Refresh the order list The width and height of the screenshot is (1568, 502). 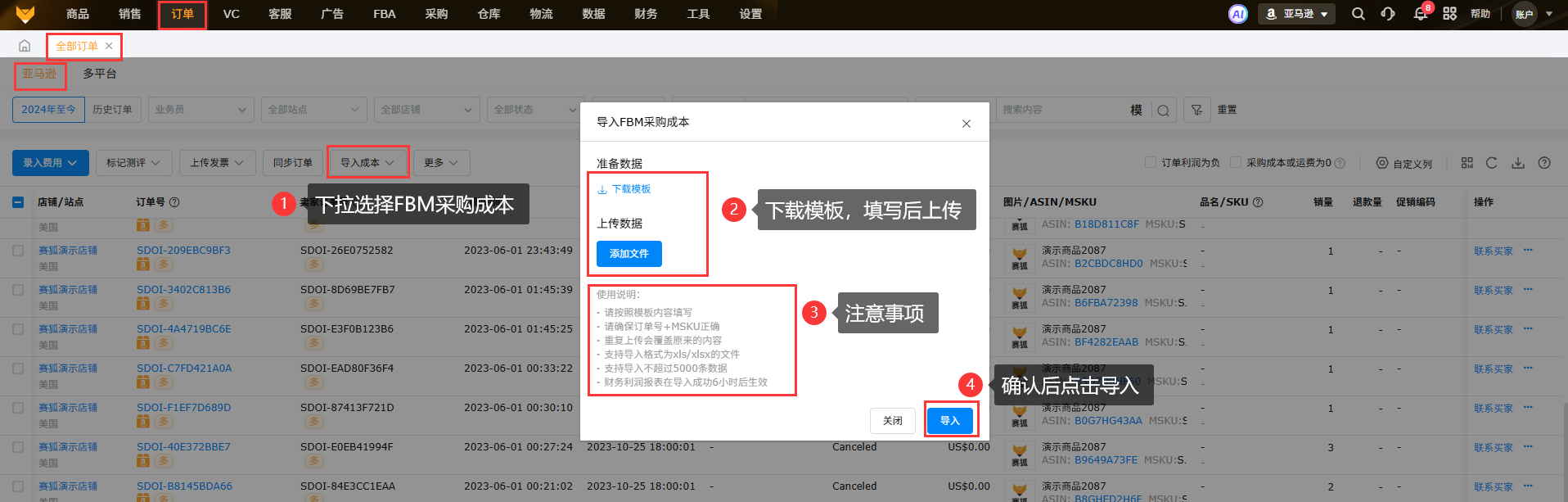(1492, 163)
